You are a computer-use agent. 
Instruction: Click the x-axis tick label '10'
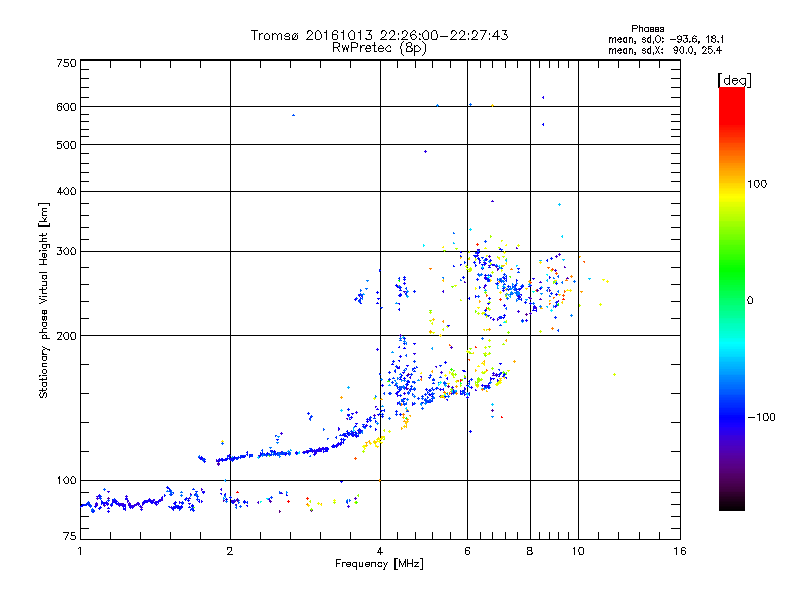578,551
